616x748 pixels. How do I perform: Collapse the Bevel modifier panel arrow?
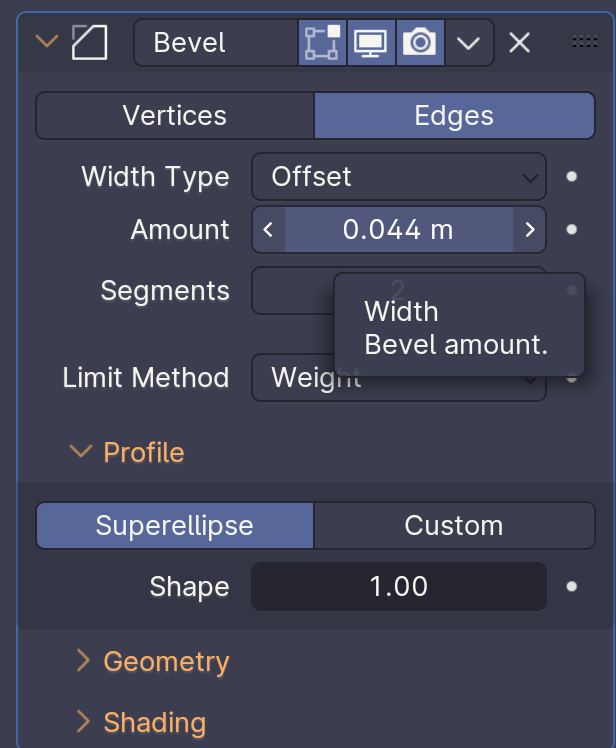coord(46,43)
